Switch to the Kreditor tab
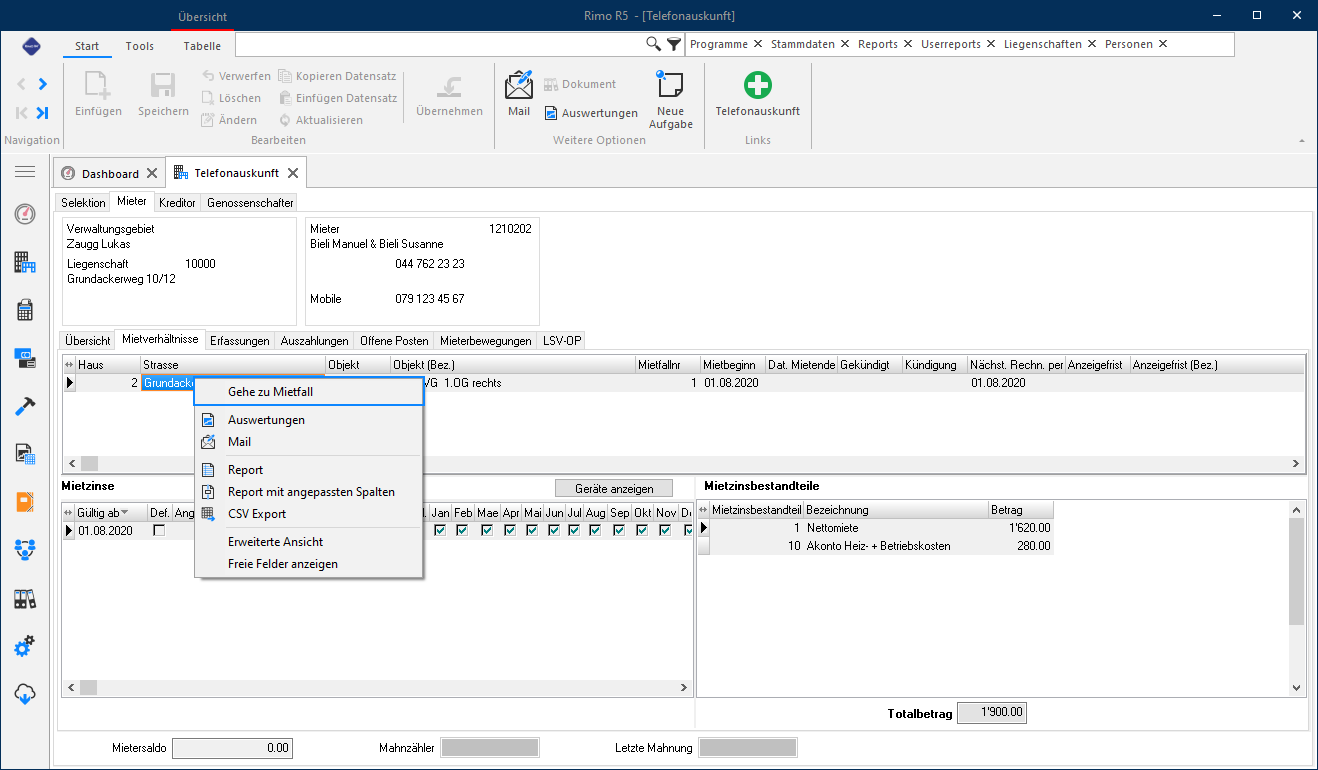Image resolution: width=1318 pixels, height=770 pixels. pos(177,203)
